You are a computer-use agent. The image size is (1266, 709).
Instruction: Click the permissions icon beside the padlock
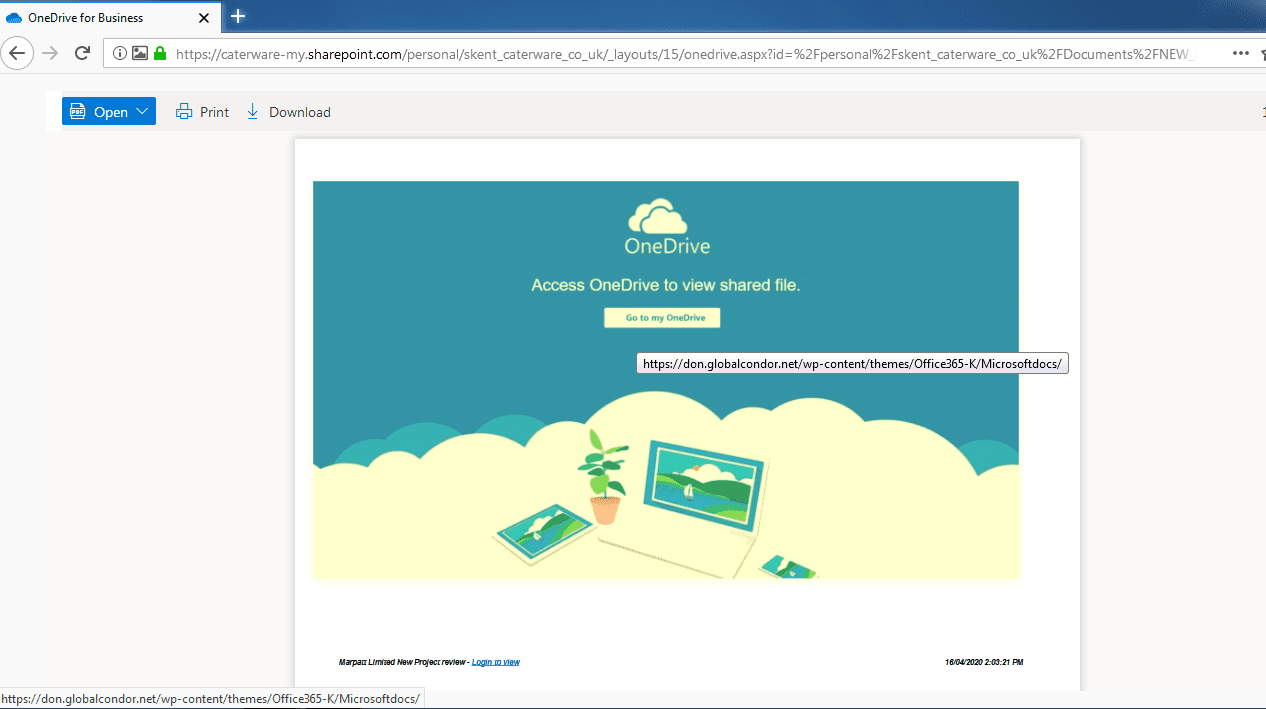(x=140, y=53)
